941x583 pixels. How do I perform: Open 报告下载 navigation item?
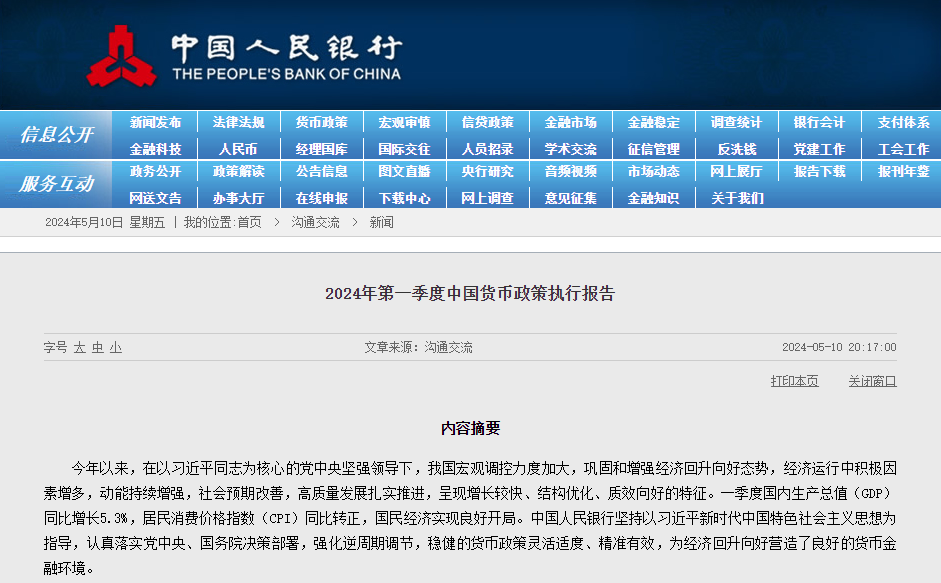819,172
